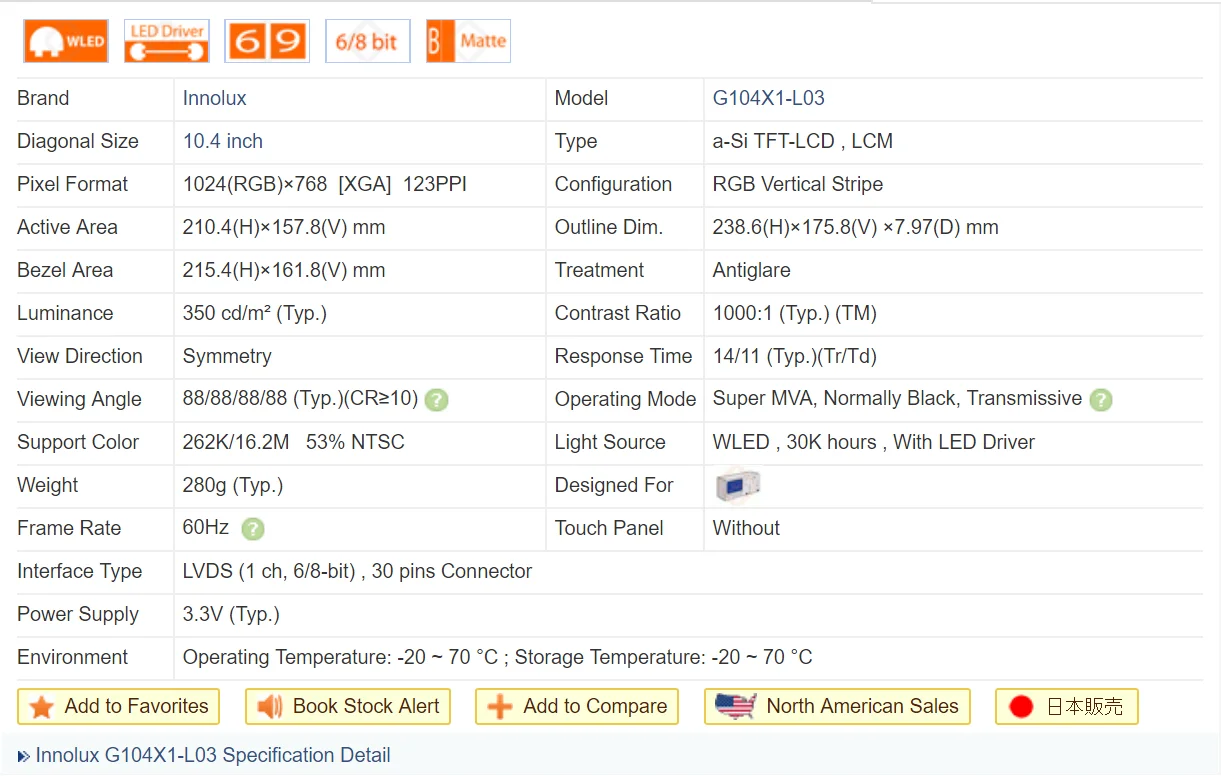Click the LED Driver feature icon

coord(167,41)
